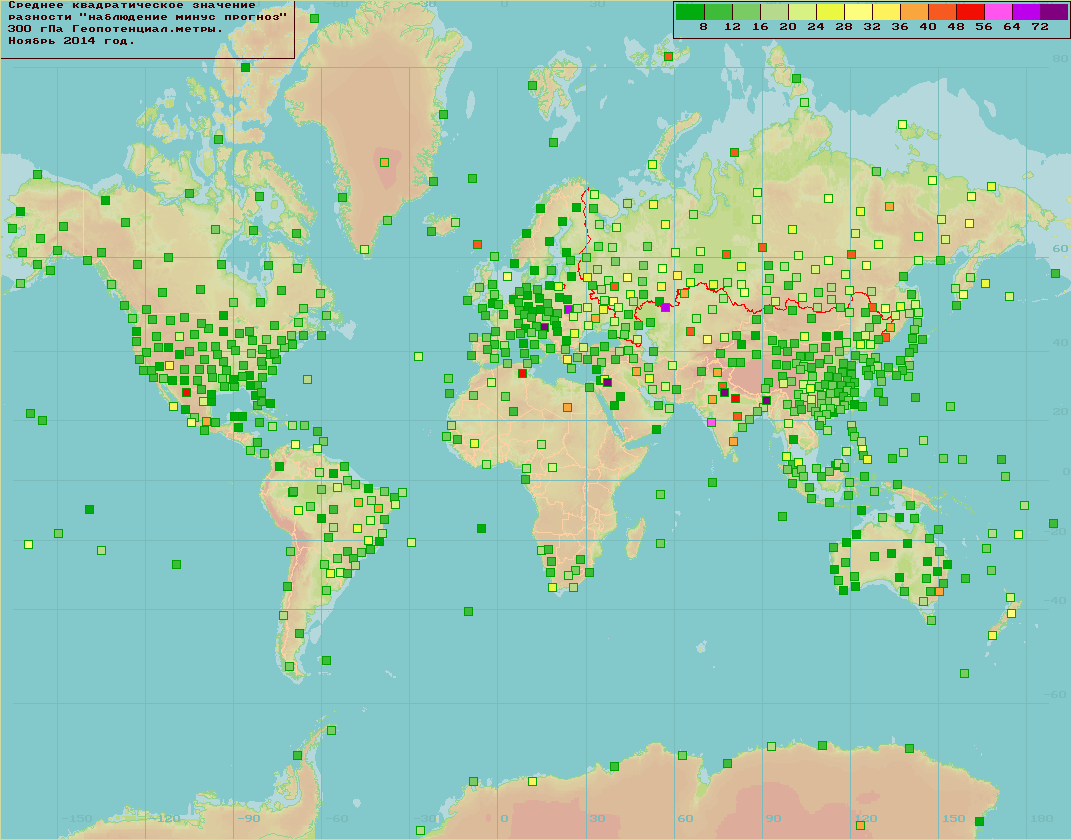The height and width of the screenshot is (840, 1072).
Task: Click bottom longitude label 150
Action: tap(954, 819)
